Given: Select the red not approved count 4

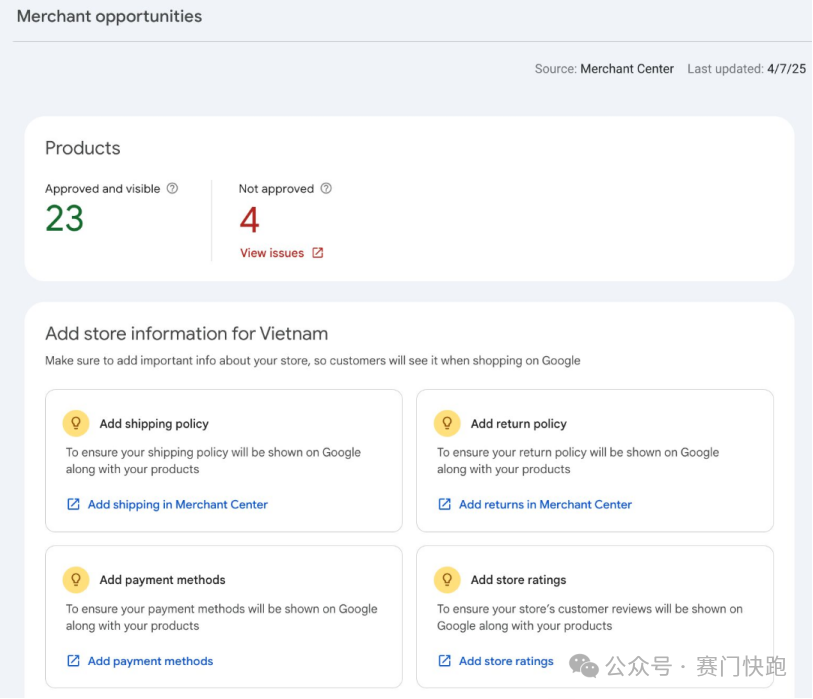Looking at the screenshot, I should pyautogui.click(x=249, y=219).
